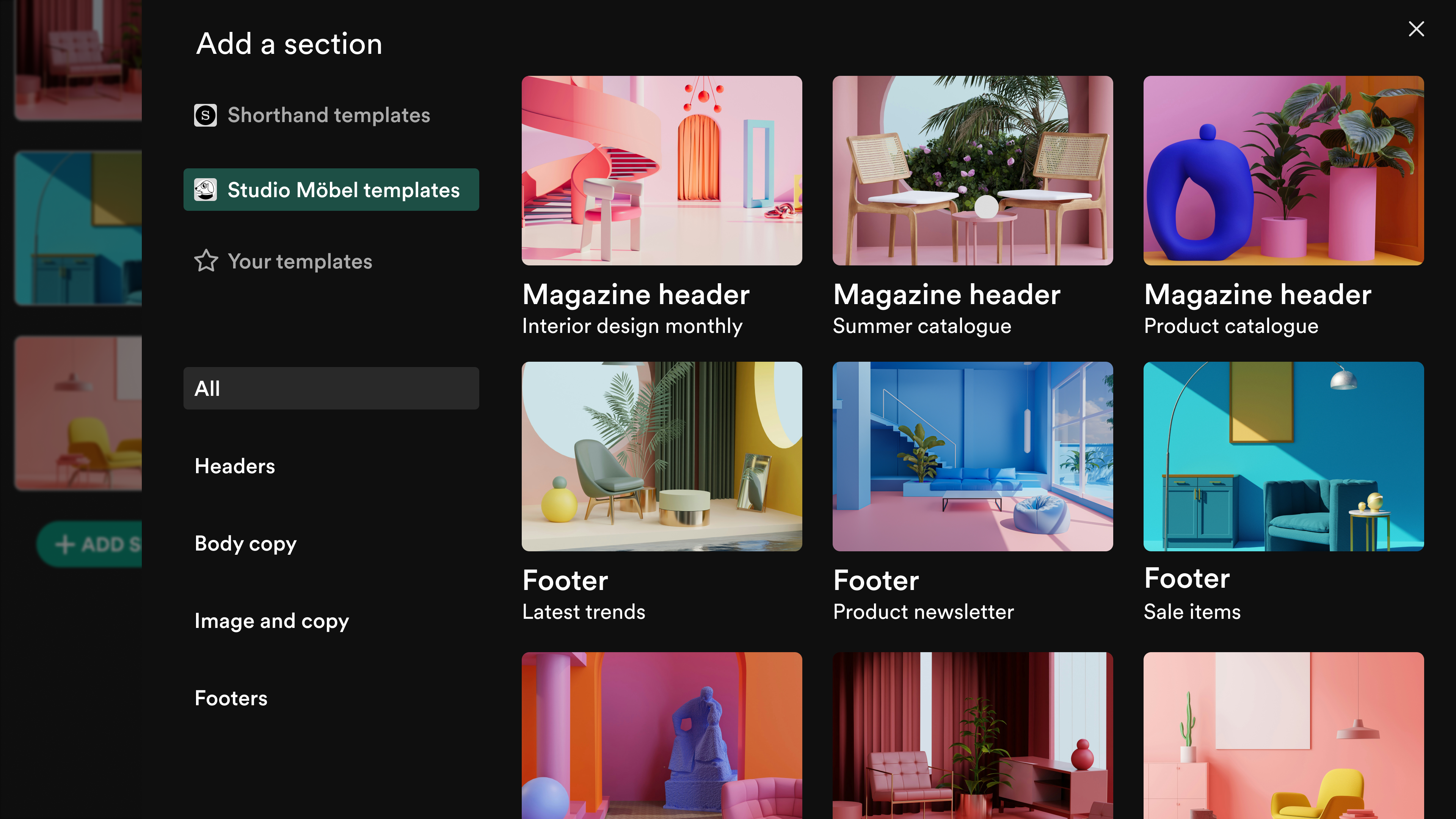The image size is (1456, 819).
Task: Select Interior design monthly header thumbnail
Action: 661,171
